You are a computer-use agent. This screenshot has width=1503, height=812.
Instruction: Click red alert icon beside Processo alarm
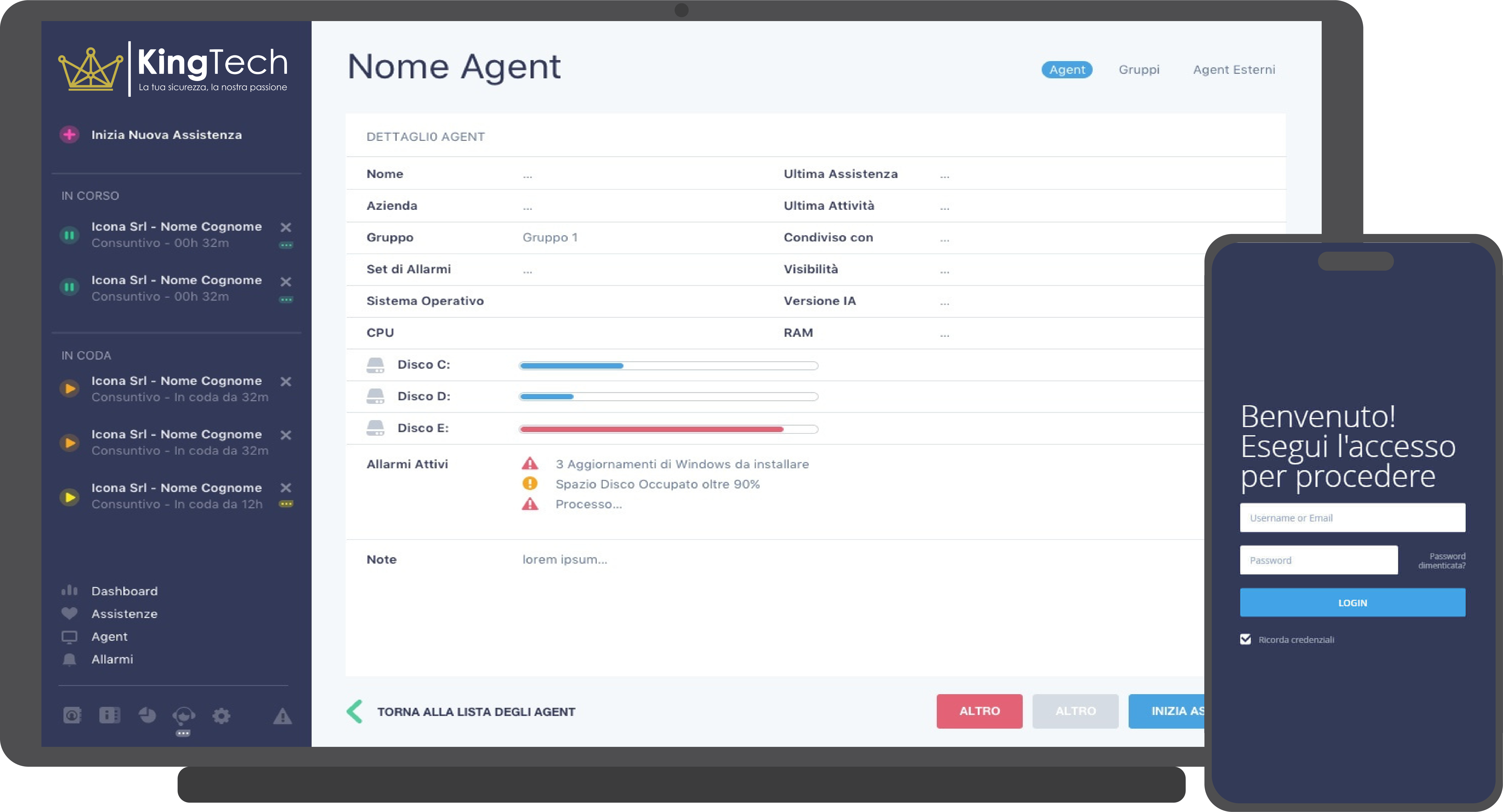point(530,504)
